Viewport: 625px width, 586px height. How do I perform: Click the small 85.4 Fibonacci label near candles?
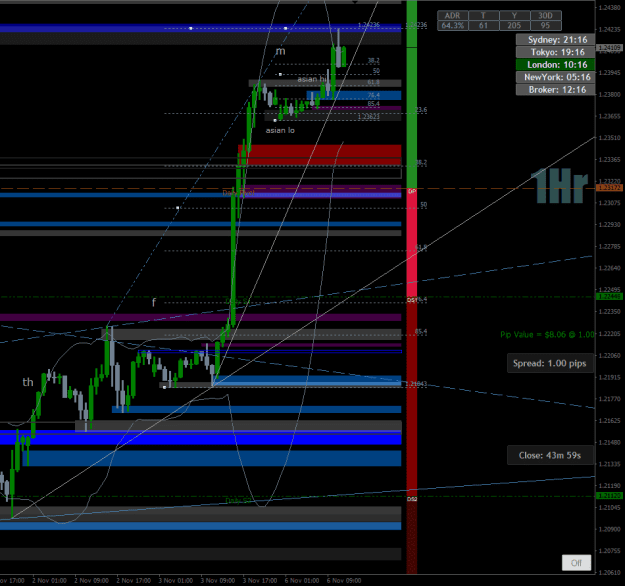click(x=373, y=104)
